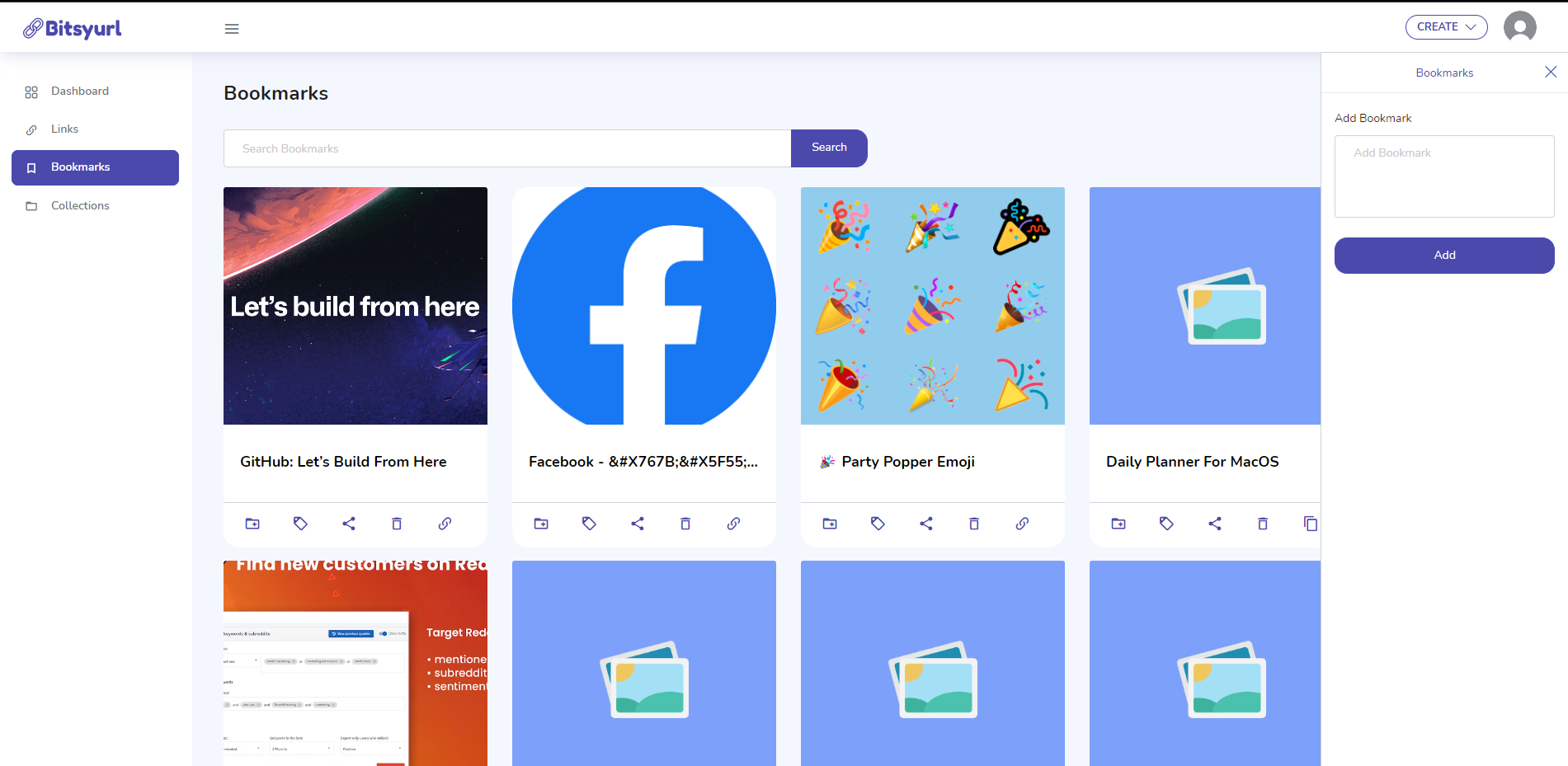Open the Reddit customers bookmark thumbnail
This screenshot has height=766, width=1568.
pyautogui.click(x=356, y=664)
